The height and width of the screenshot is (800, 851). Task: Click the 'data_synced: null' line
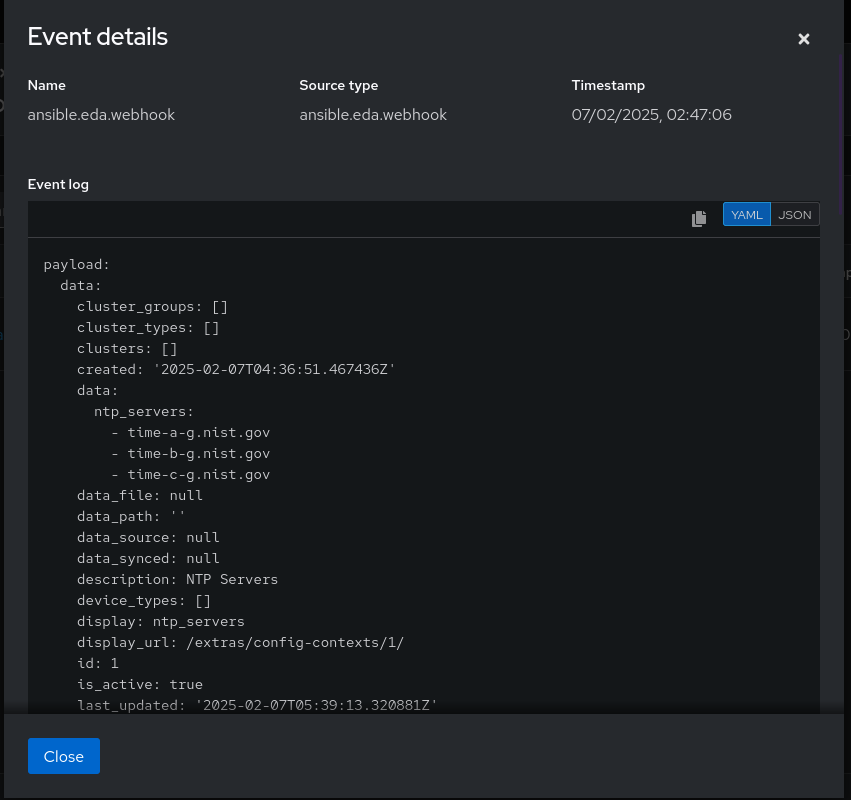[x=148, y=558]
